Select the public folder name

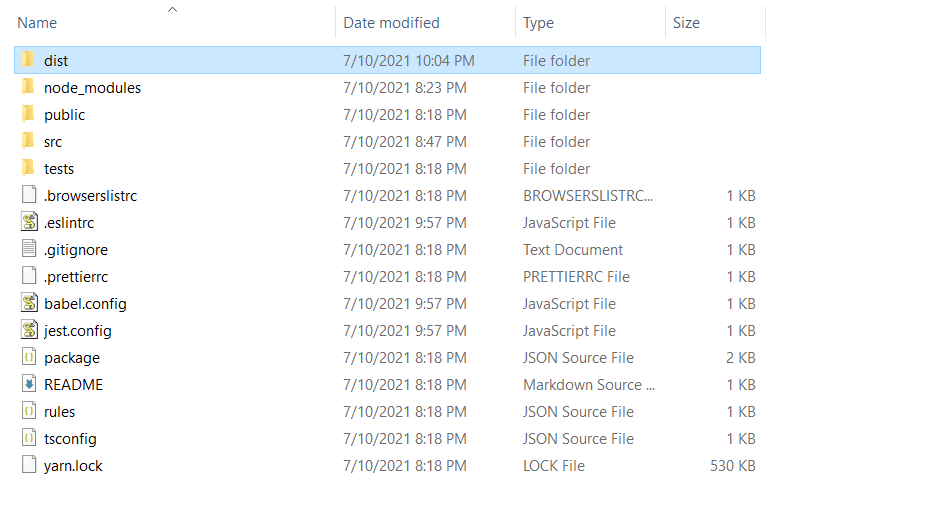point(64,115)
